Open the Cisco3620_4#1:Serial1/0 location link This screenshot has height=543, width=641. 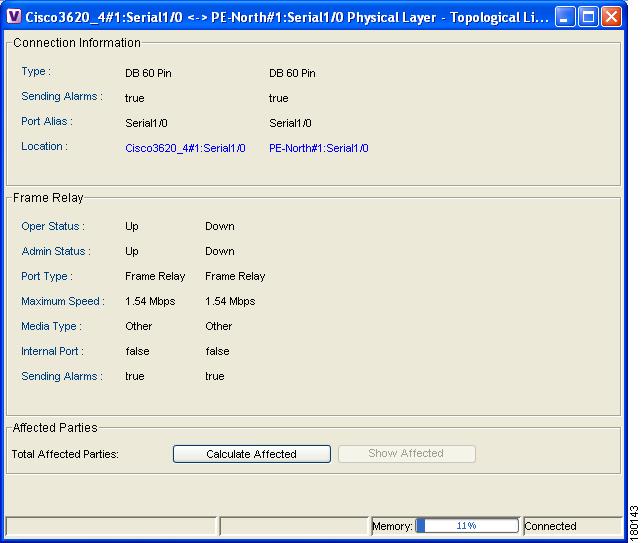pyautogui.click(x=185, y=148)
